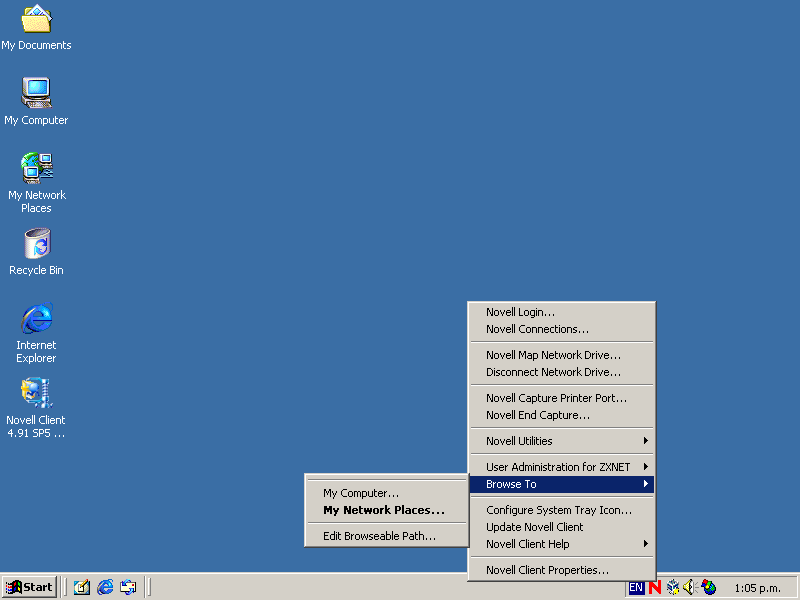800x600 pixels.
Task: Open Configure System Tray Icon...
Action: coord(562,510)
